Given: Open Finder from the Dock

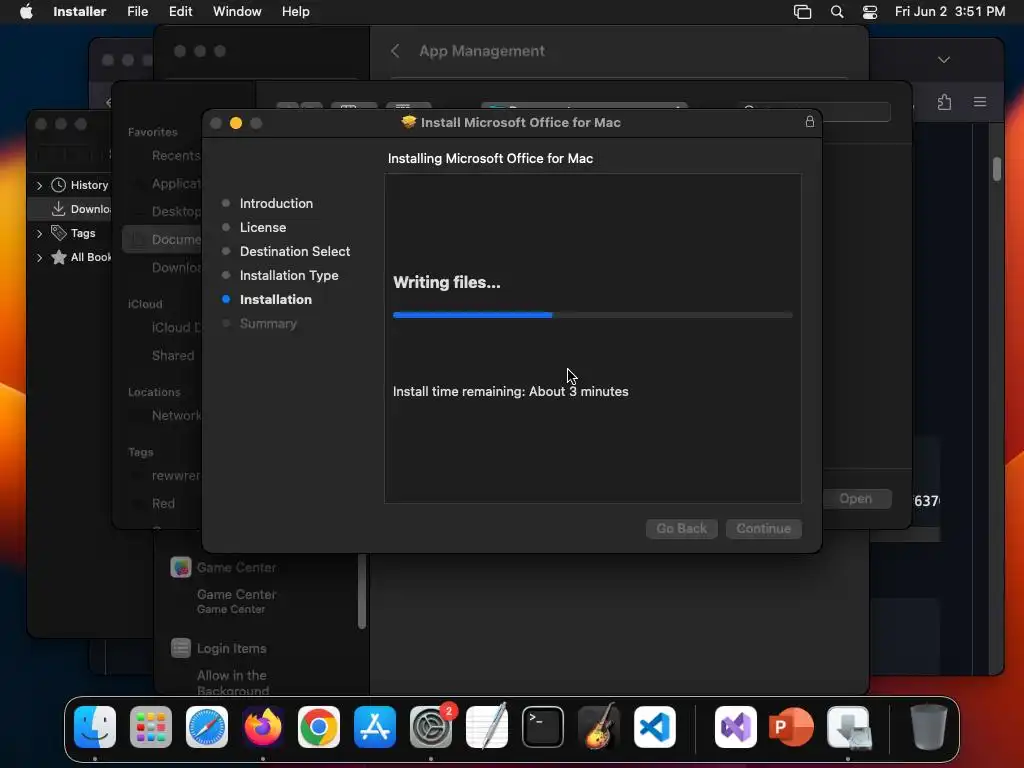Looking at the screenshot, I should tap(95, 727).
